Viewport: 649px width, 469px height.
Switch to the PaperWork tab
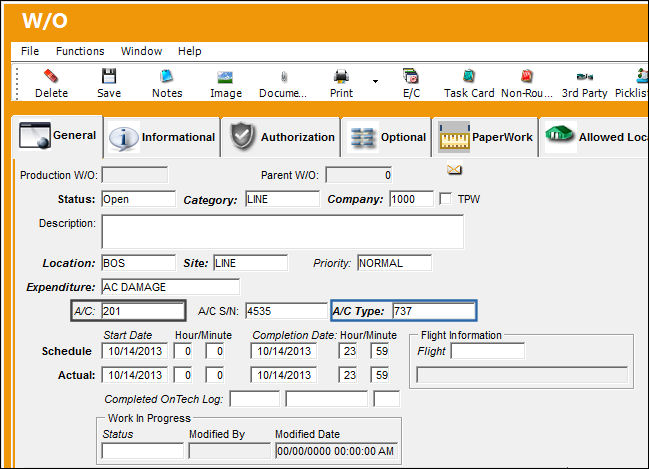pos(485,137)
